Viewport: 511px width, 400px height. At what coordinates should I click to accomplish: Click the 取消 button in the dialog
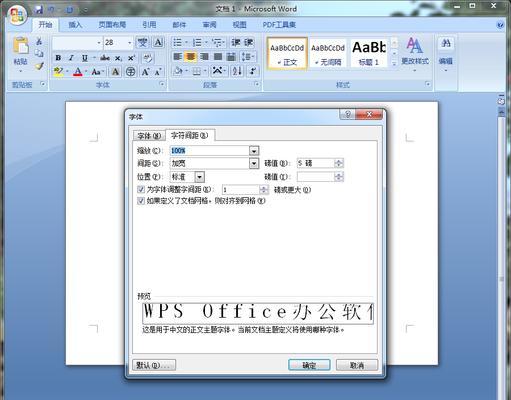(357, 365)
